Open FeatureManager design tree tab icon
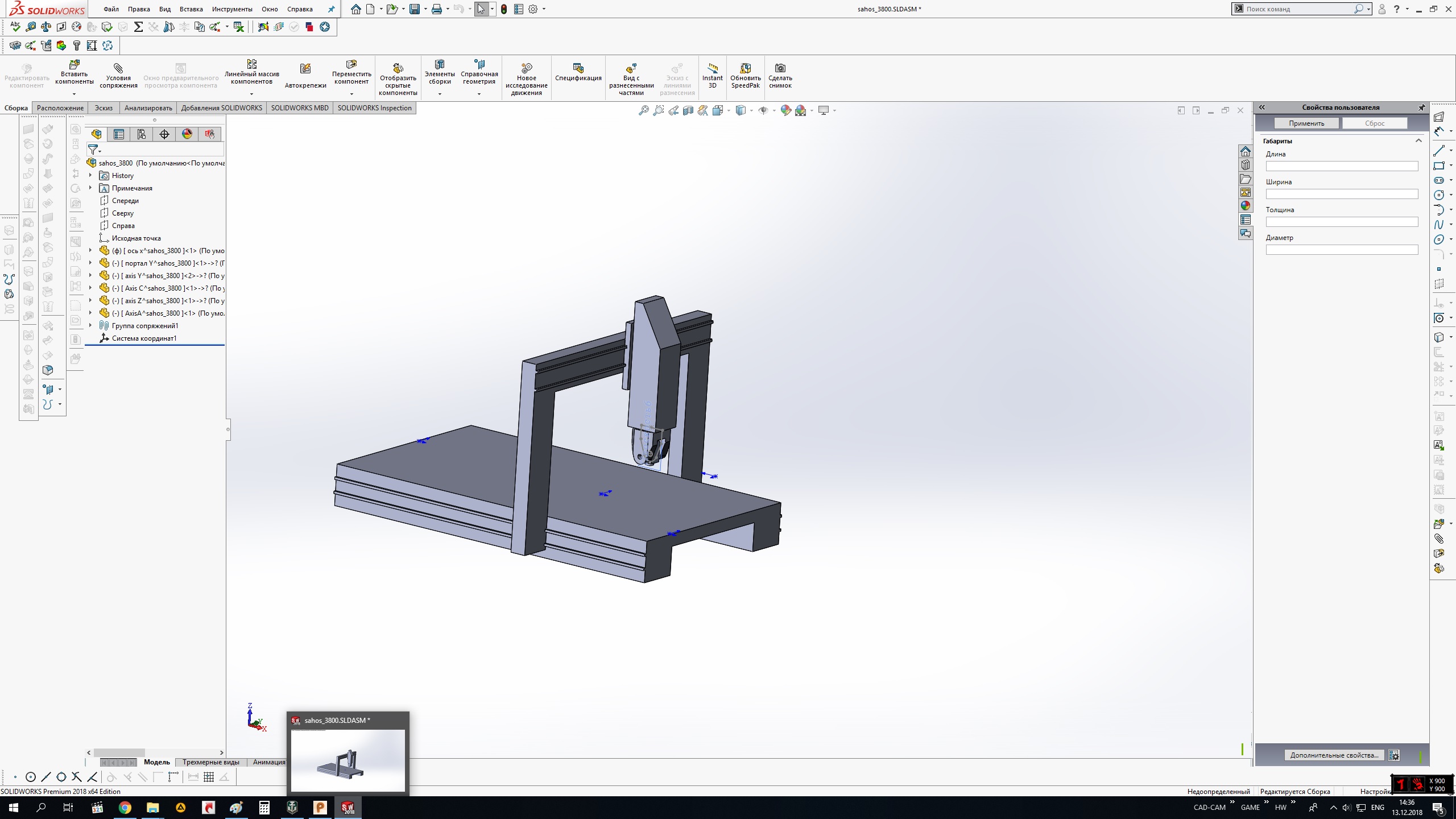The height and width of the screenshot is (819, 1456). point(96,134)
